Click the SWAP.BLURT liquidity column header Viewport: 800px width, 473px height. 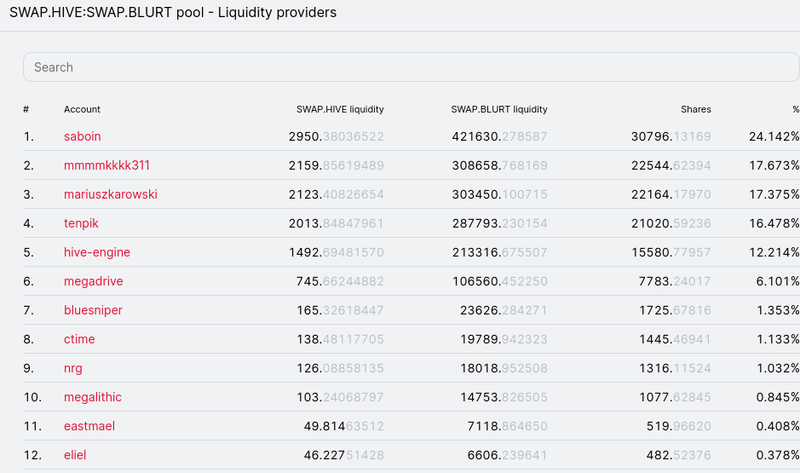tap(499, 109)
